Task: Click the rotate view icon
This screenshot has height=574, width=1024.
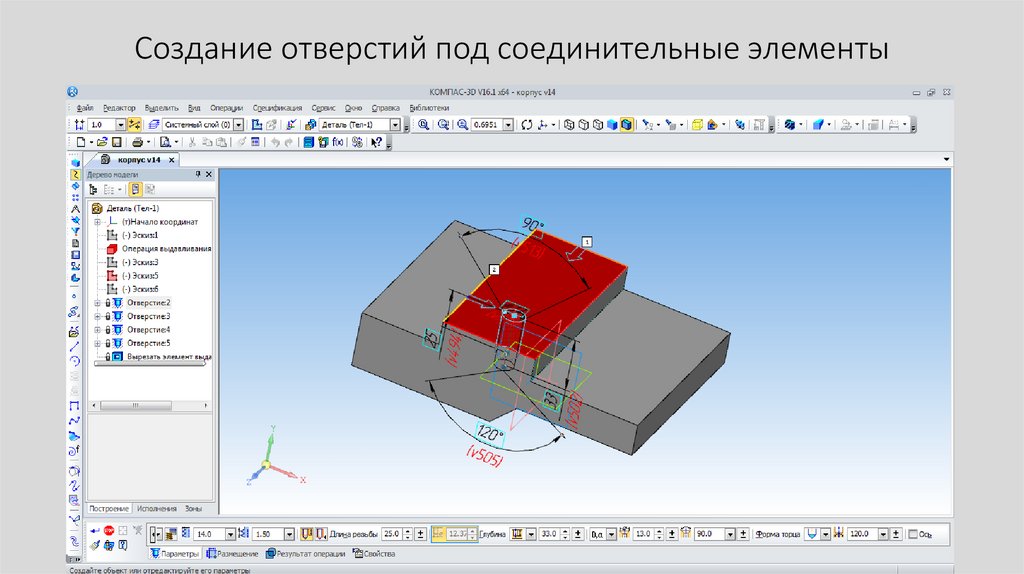Action: point(526,124)
